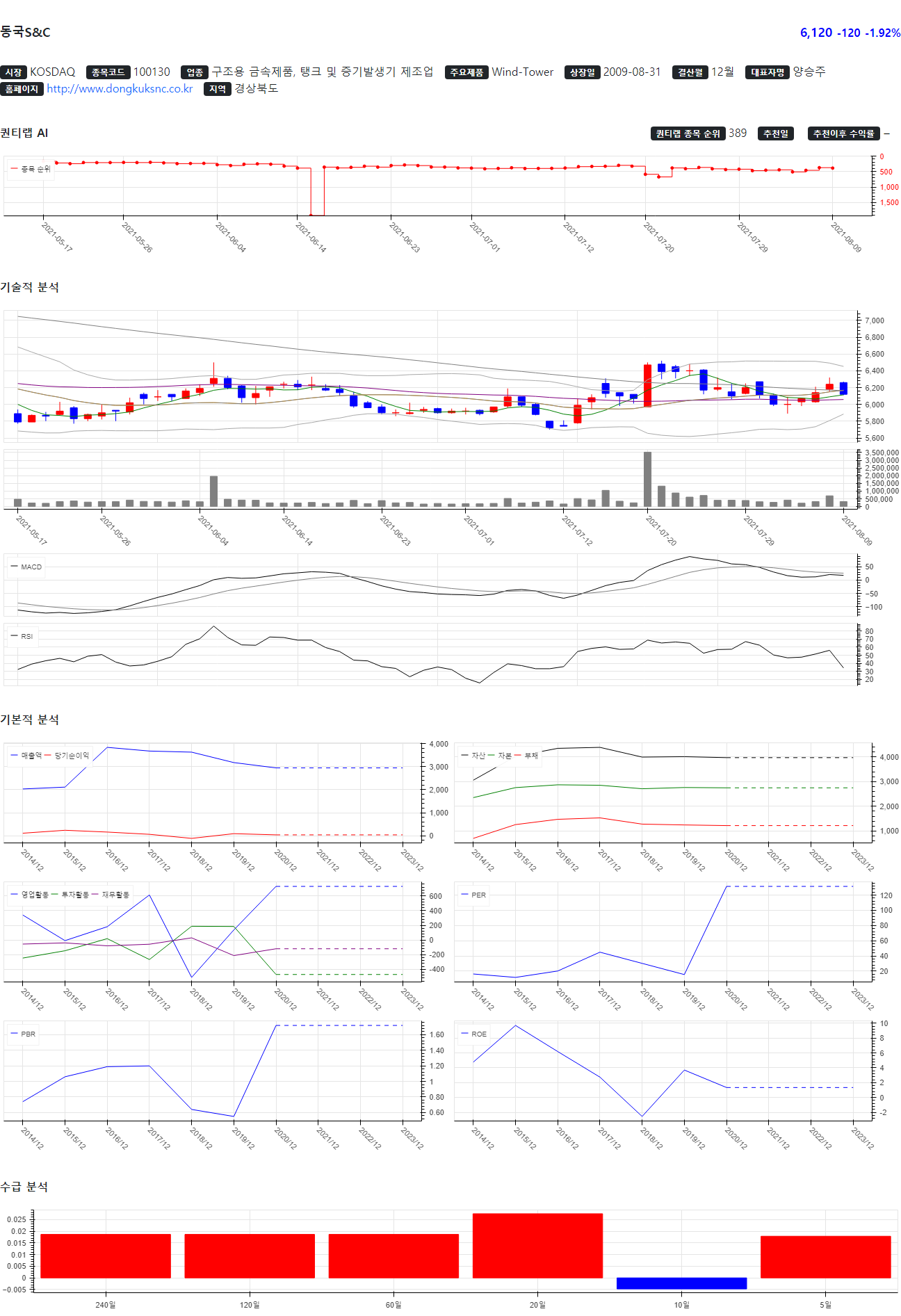Click the PBR chart legend
The height and width of the screenshot is (1316, 901).
click(x=23, y=1034)
